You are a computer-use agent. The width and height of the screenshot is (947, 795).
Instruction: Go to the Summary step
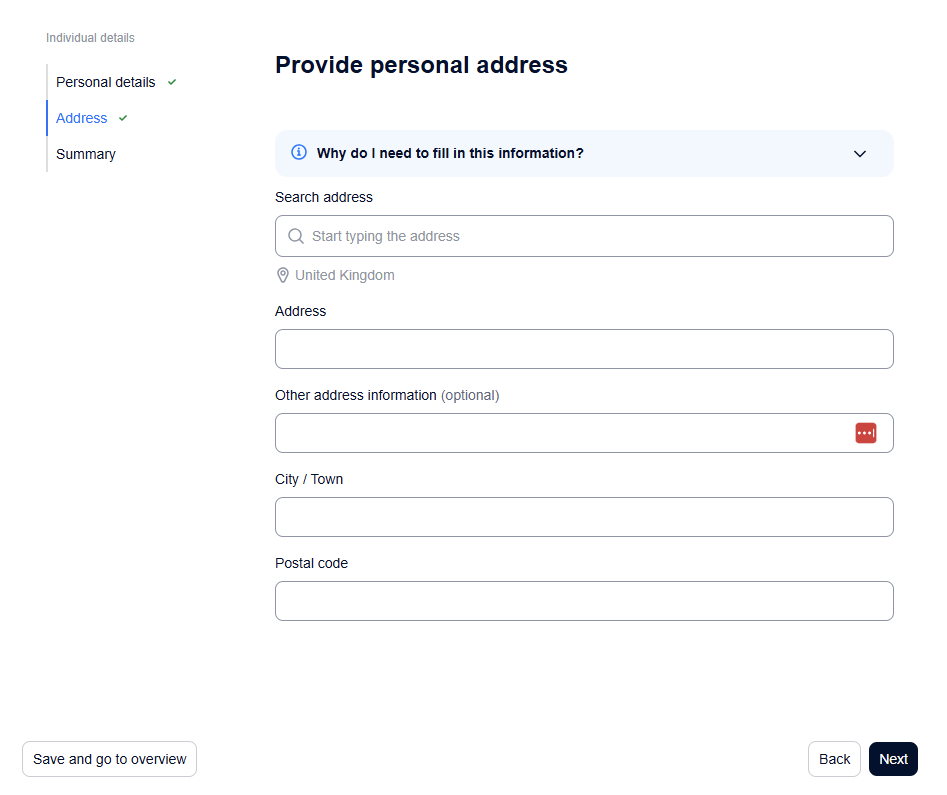pos(86,155)
